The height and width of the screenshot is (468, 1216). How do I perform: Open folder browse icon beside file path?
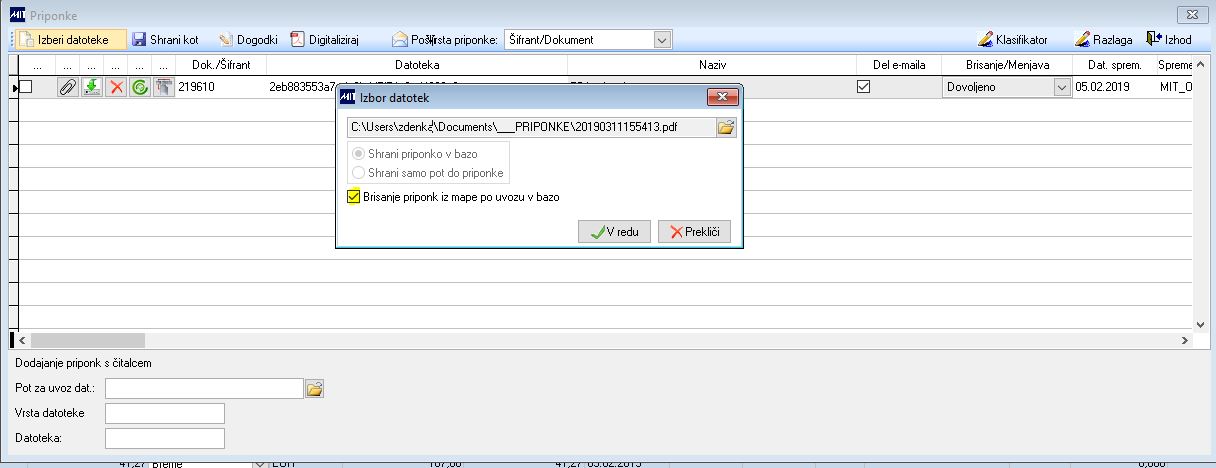pos(726,127)
